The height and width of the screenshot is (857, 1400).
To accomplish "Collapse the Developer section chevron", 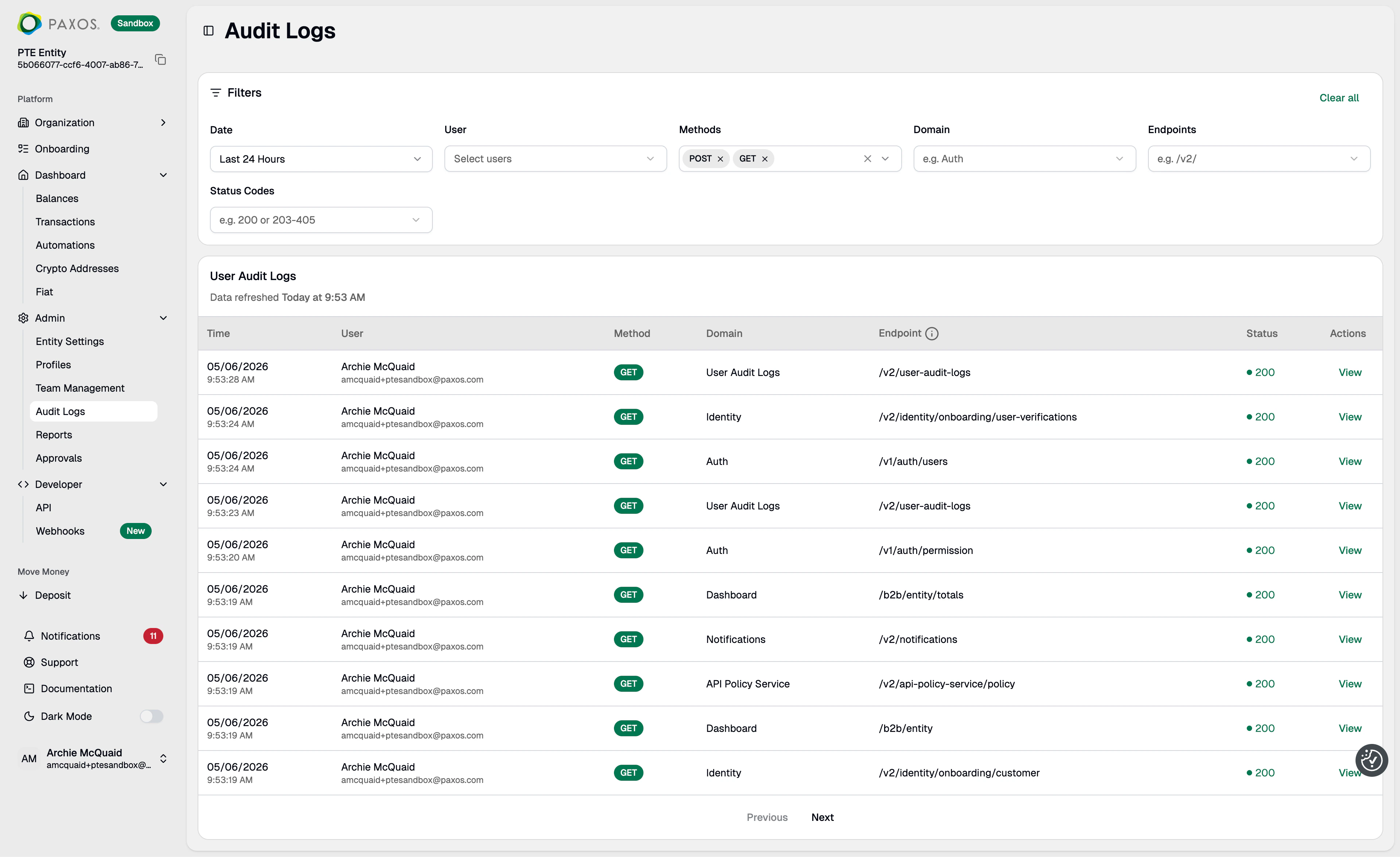I will tap(164, 484).
